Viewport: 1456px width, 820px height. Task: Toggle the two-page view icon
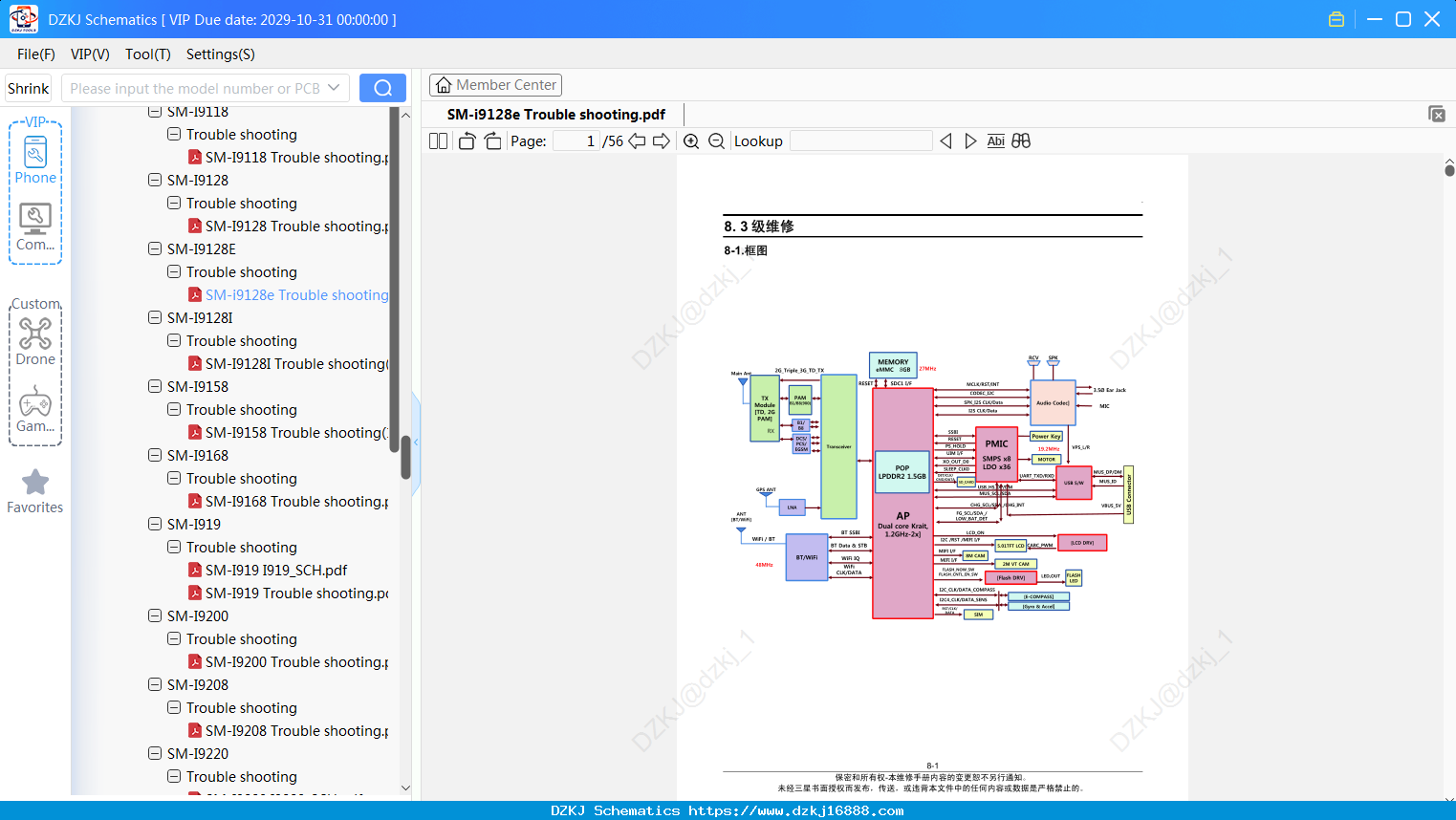[438, 141]
